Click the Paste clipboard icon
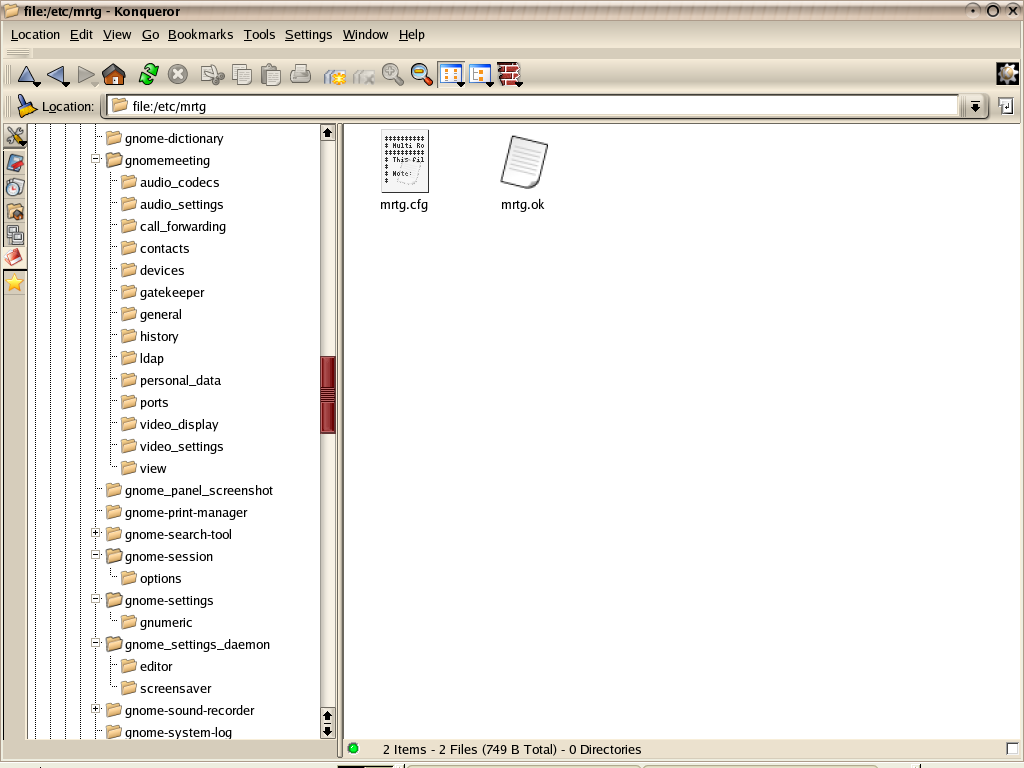 (x=270, y=74)
